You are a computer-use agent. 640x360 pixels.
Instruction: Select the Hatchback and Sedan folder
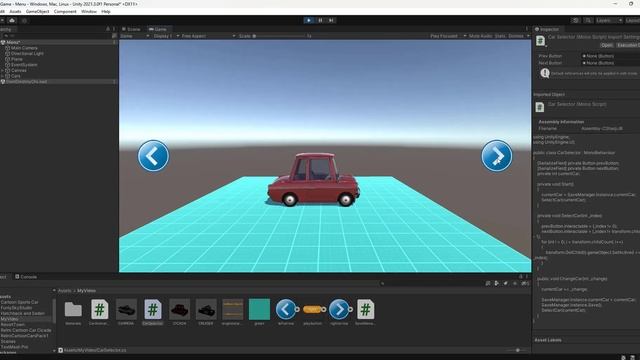[x=22, y=313]
